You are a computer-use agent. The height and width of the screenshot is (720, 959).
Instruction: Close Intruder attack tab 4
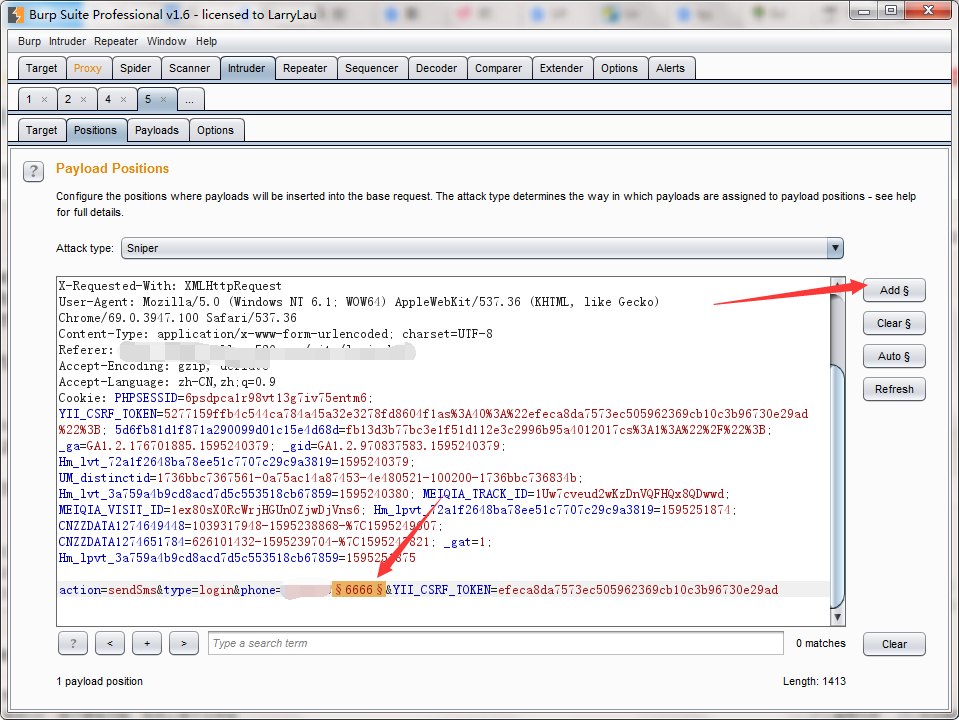[x=124, y=99]
